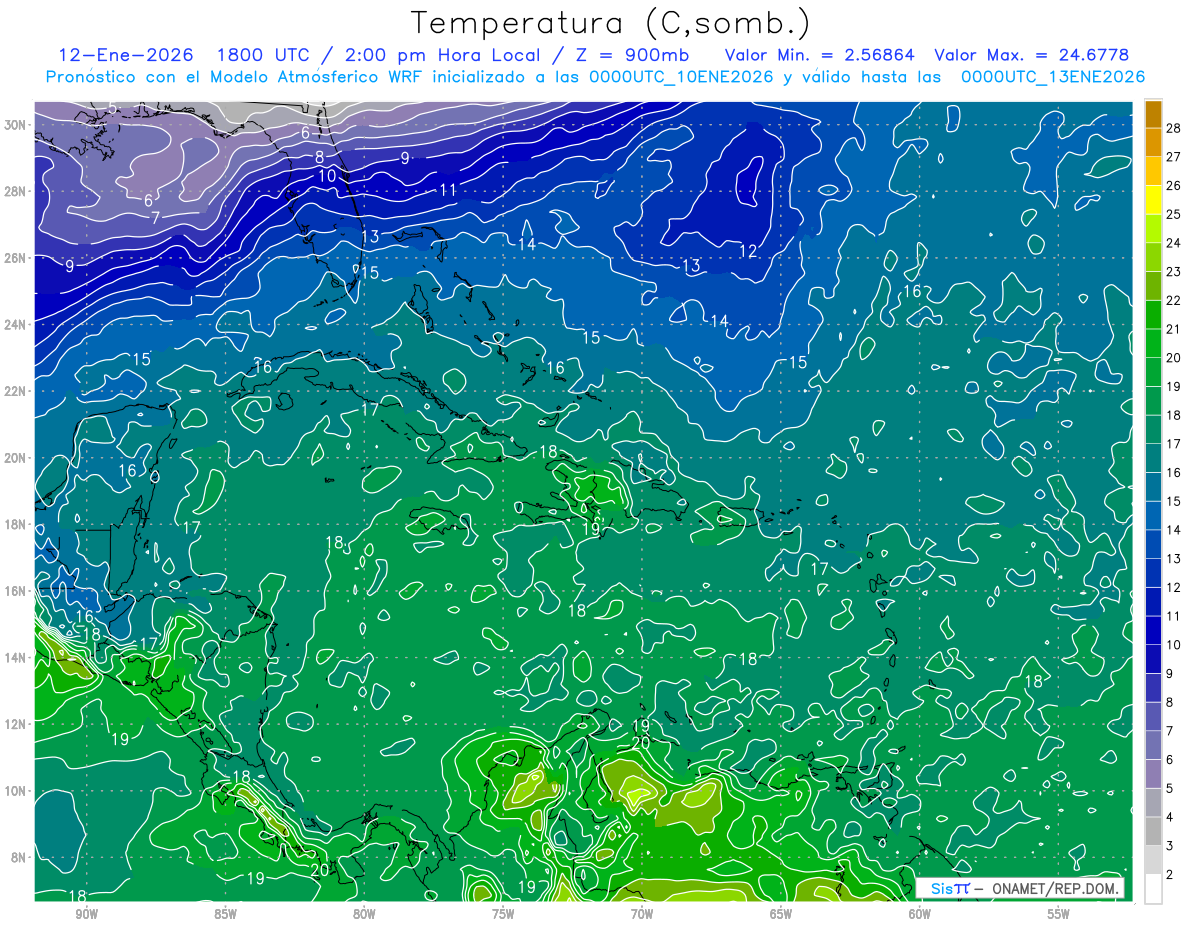Click the colorbar label '22'

pyautogui.click(x=1174, y=299)
